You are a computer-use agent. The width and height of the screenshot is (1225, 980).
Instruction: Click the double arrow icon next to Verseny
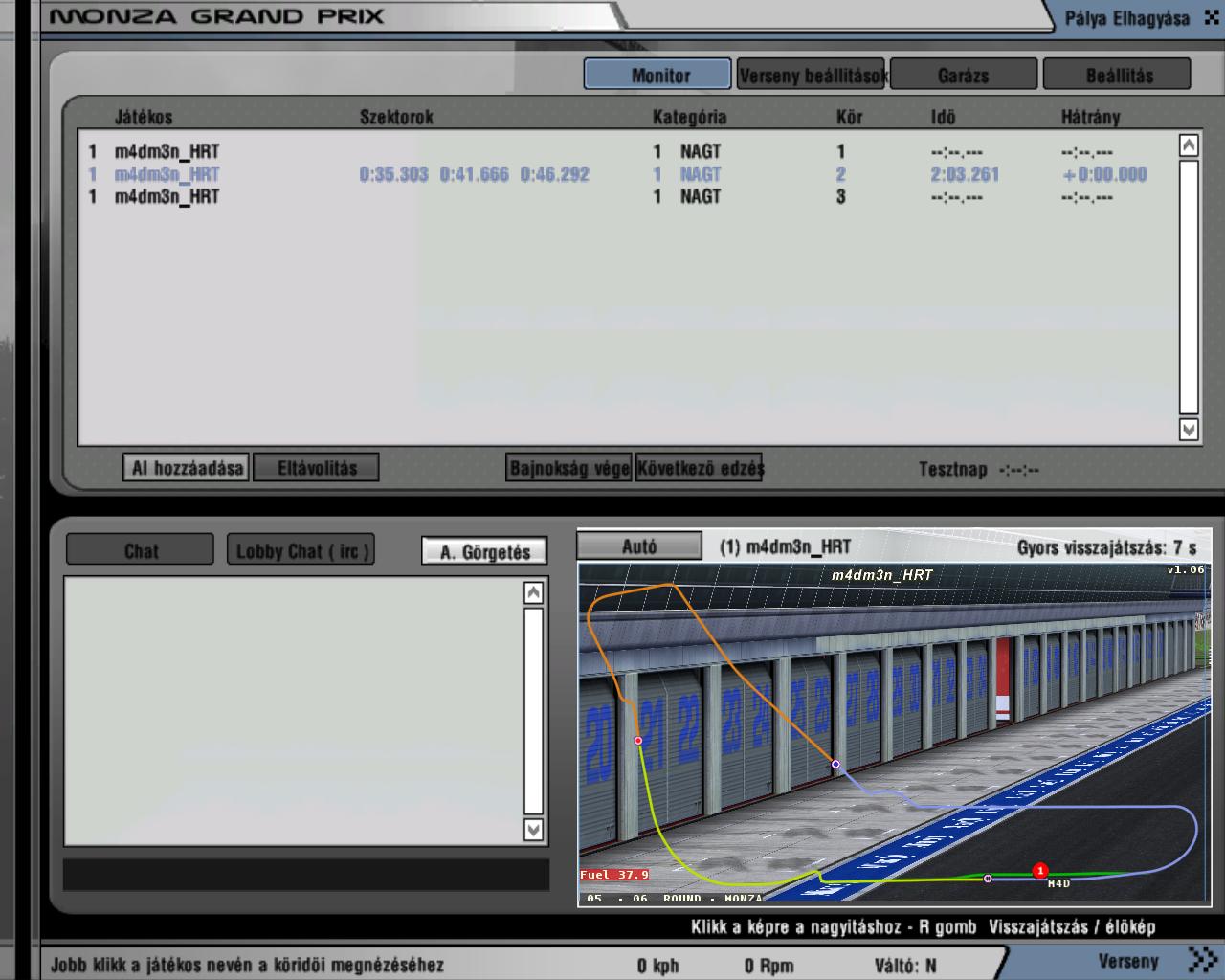tap(1201, 960)
